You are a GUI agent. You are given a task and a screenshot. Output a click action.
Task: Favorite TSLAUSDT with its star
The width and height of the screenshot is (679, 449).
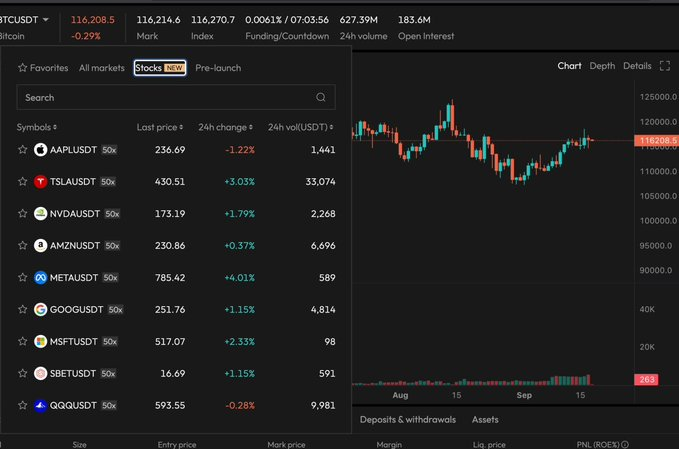point(23,182)
